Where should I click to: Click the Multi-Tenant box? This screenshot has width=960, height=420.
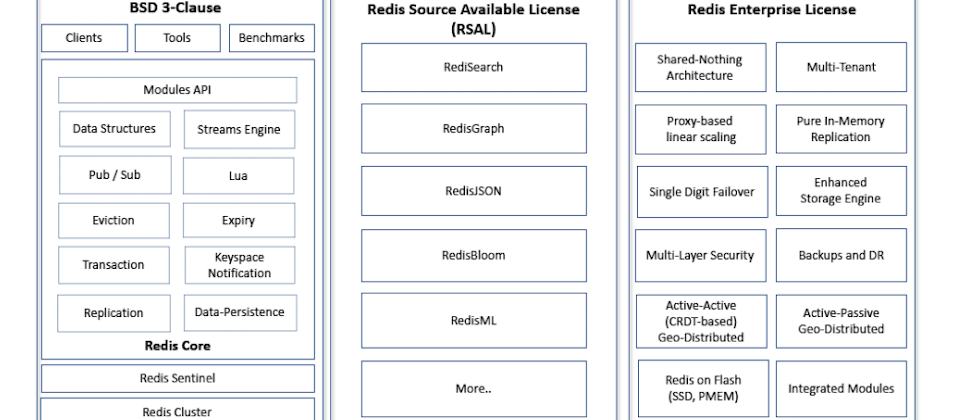841,67
